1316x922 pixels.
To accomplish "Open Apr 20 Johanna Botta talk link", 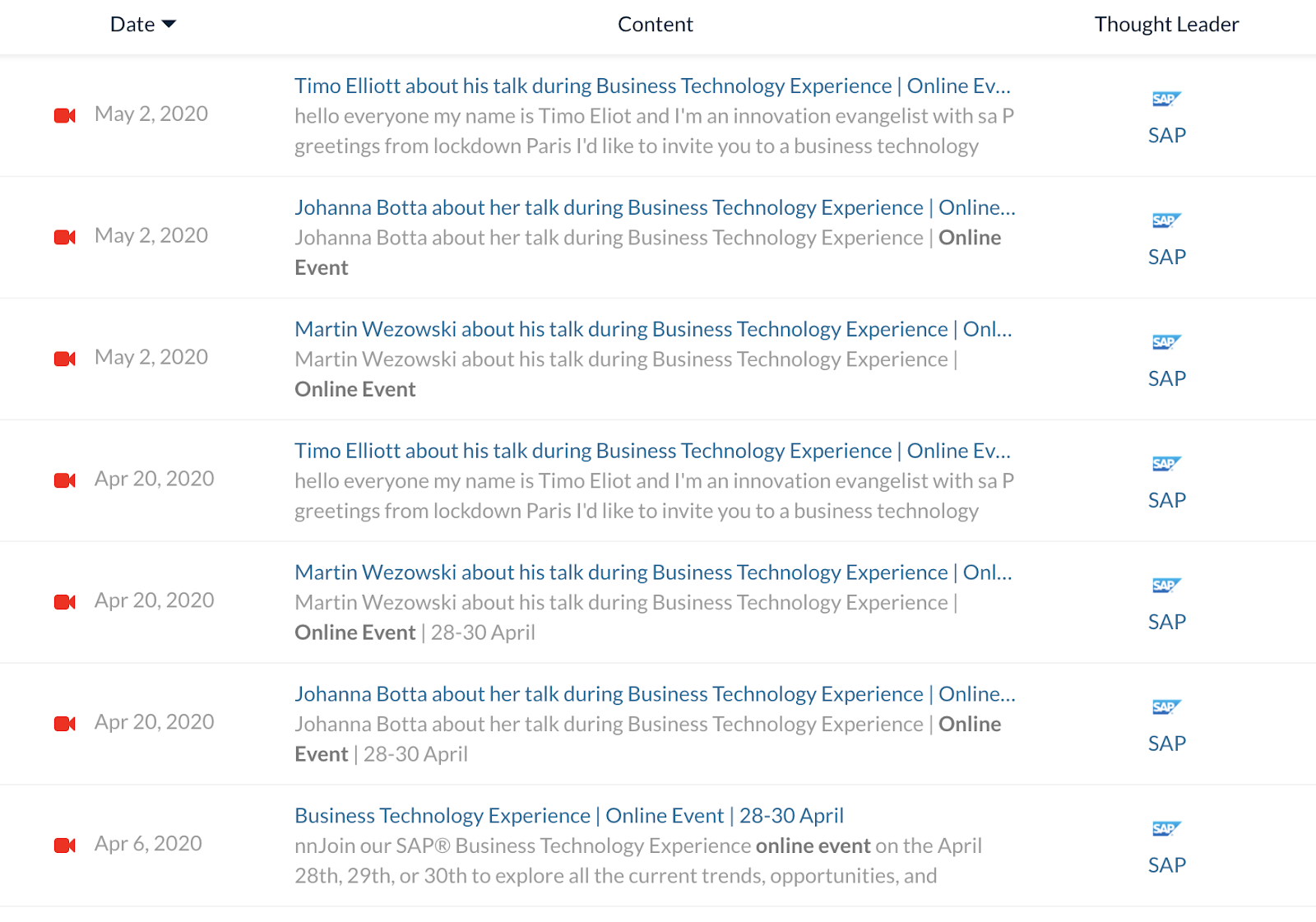I will click(x=656, y=694).
